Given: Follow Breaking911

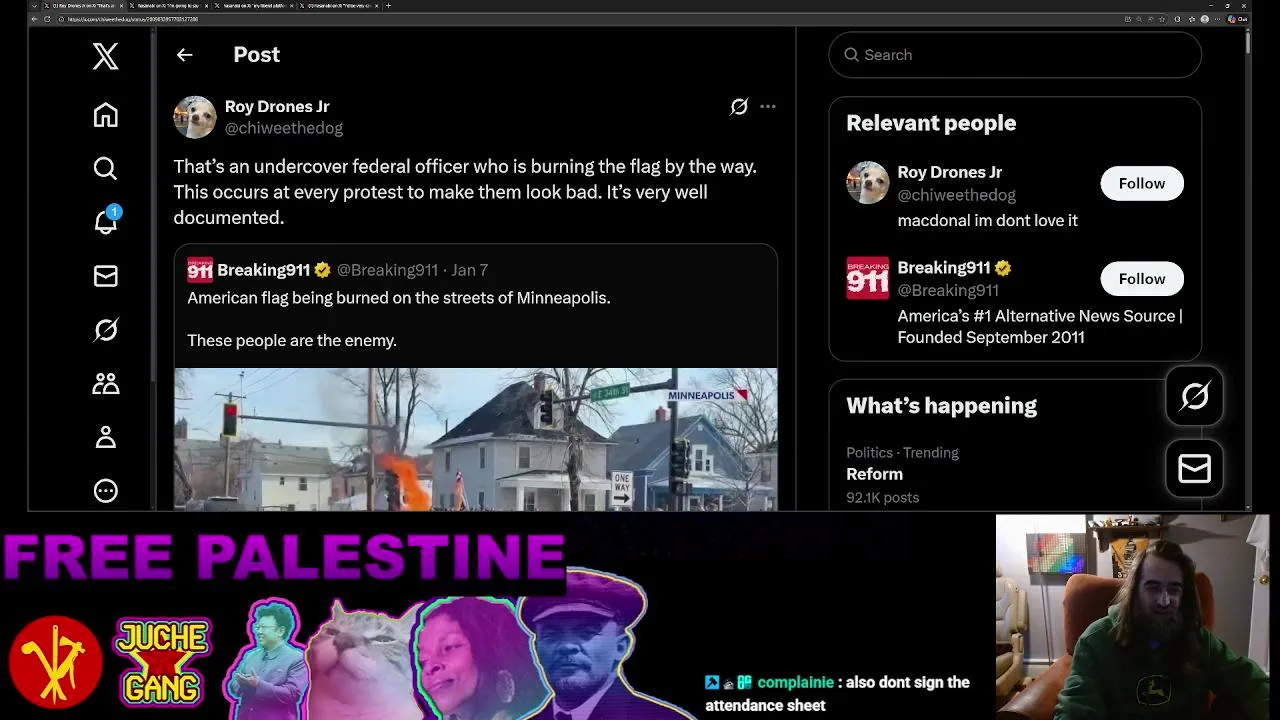Looking at the screenshot, I should (x=1142, y=279).
